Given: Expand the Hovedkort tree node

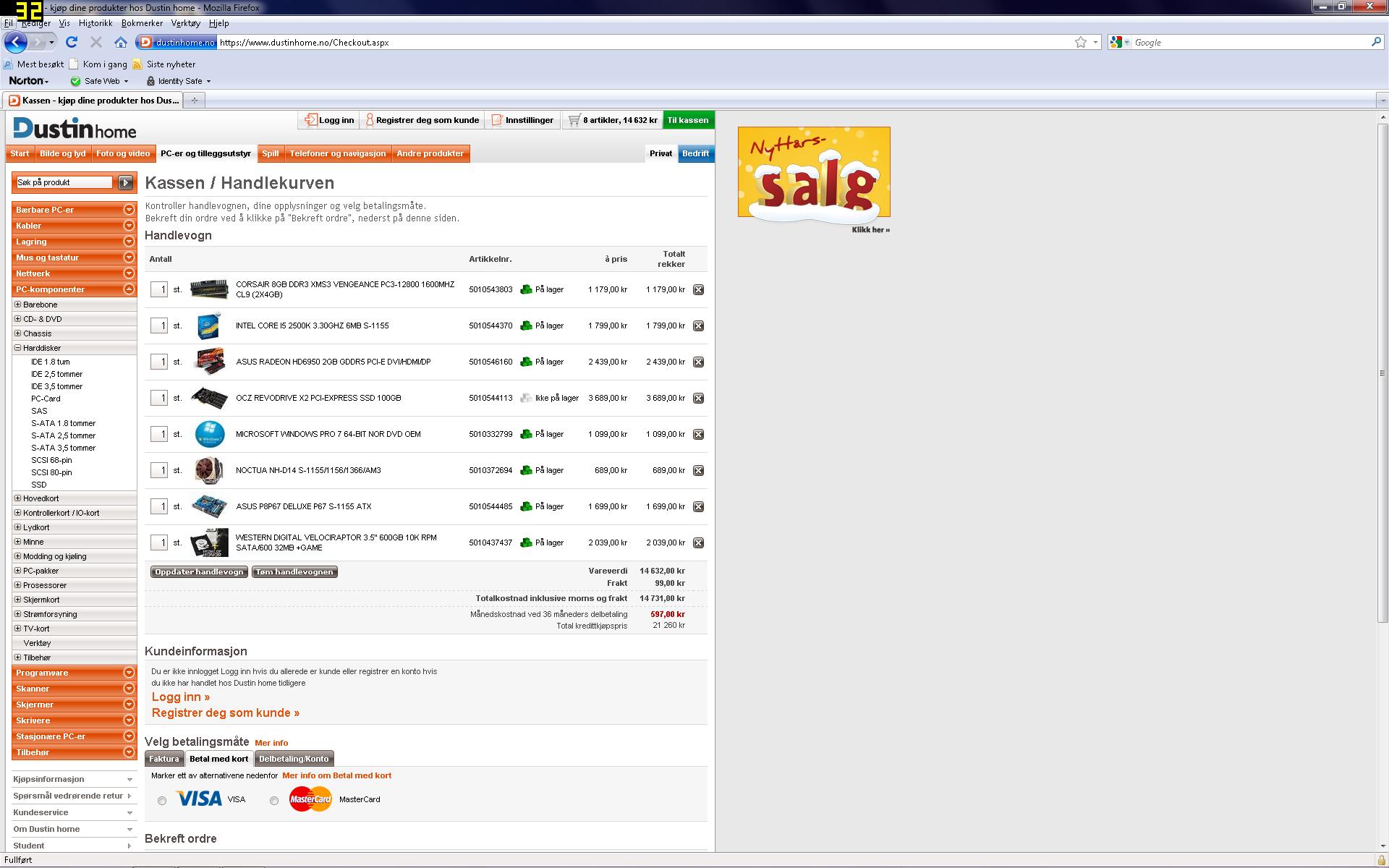Looking at the screenshot, I should [18, 498].
